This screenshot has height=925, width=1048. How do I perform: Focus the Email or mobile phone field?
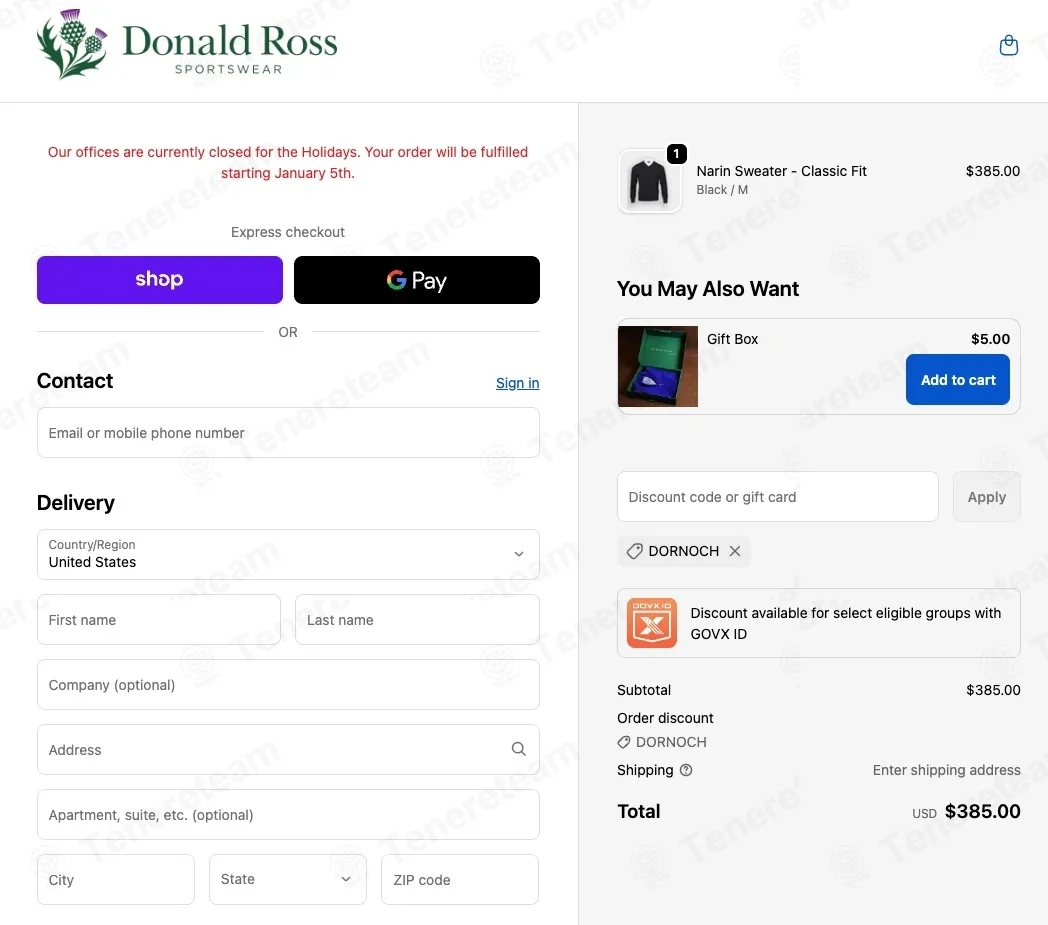(x=288, y=432)
